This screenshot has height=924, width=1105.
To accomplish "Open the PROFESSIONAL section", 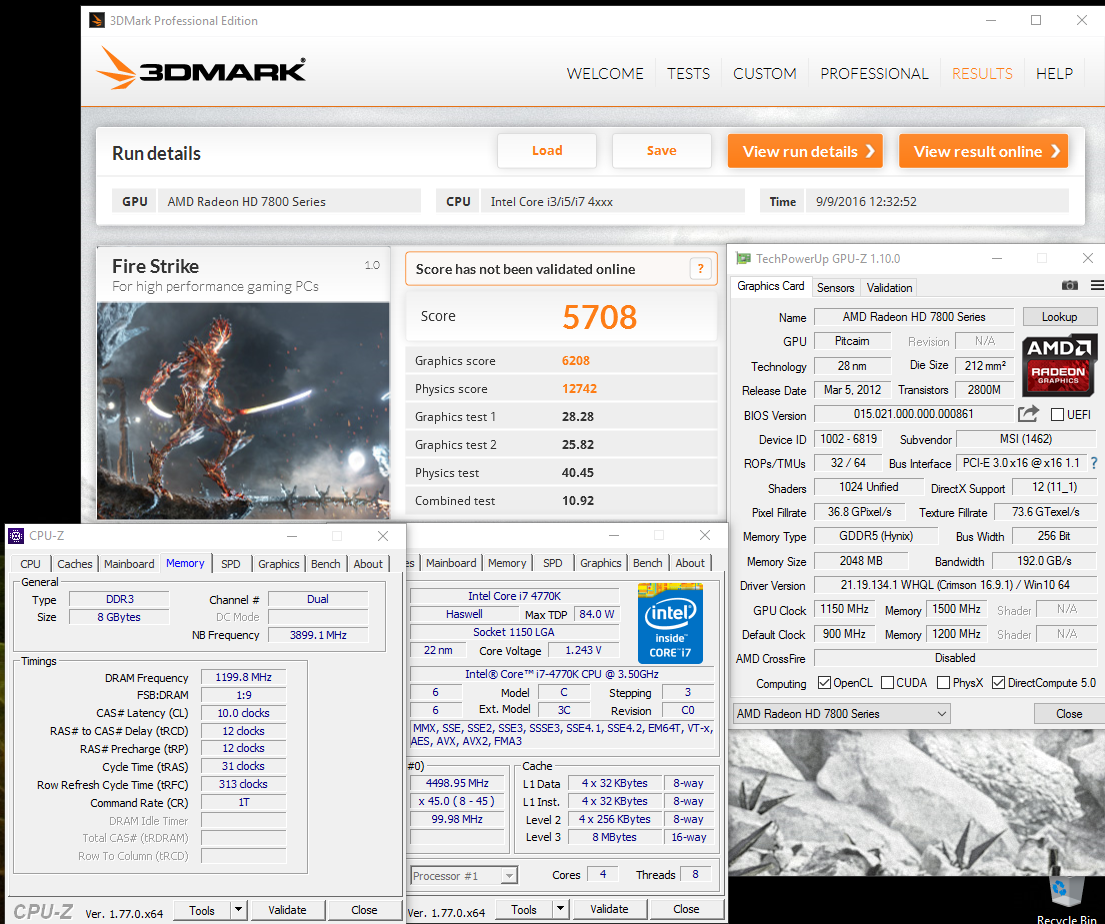I will coord(874,73).
